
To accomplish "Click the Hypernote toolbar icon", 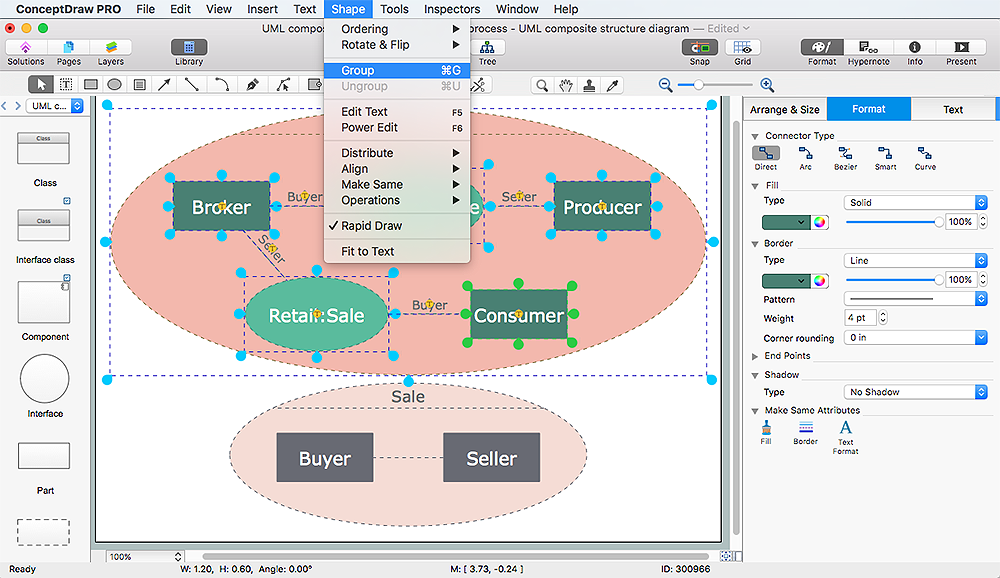I will click(868, 48).
